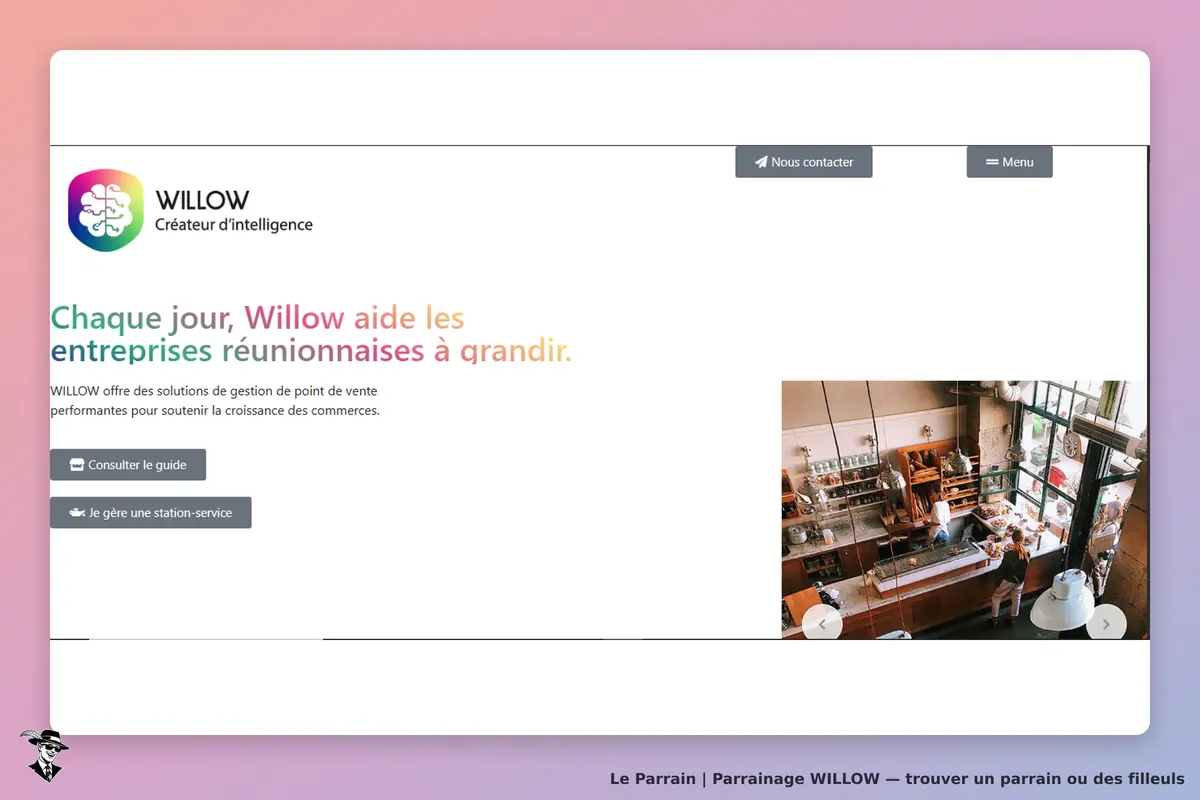Advance to the next carousel slide arrow
1200x800 pixels.
point(1106,624)
